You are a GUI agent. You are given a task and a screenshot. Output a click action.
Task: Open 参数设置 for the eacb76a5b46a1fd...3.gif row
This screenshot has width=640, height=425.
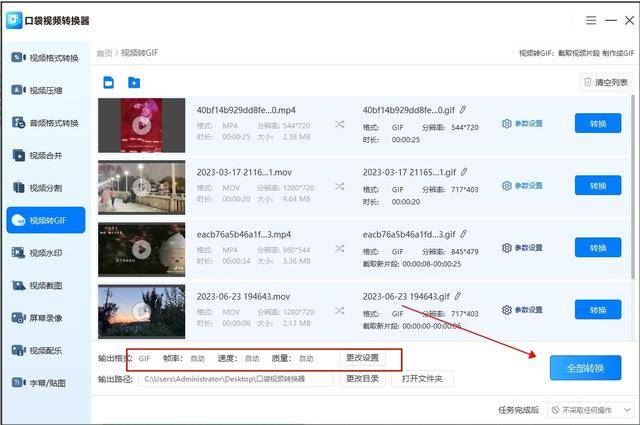pyautogui.click(x=522, y=248)
